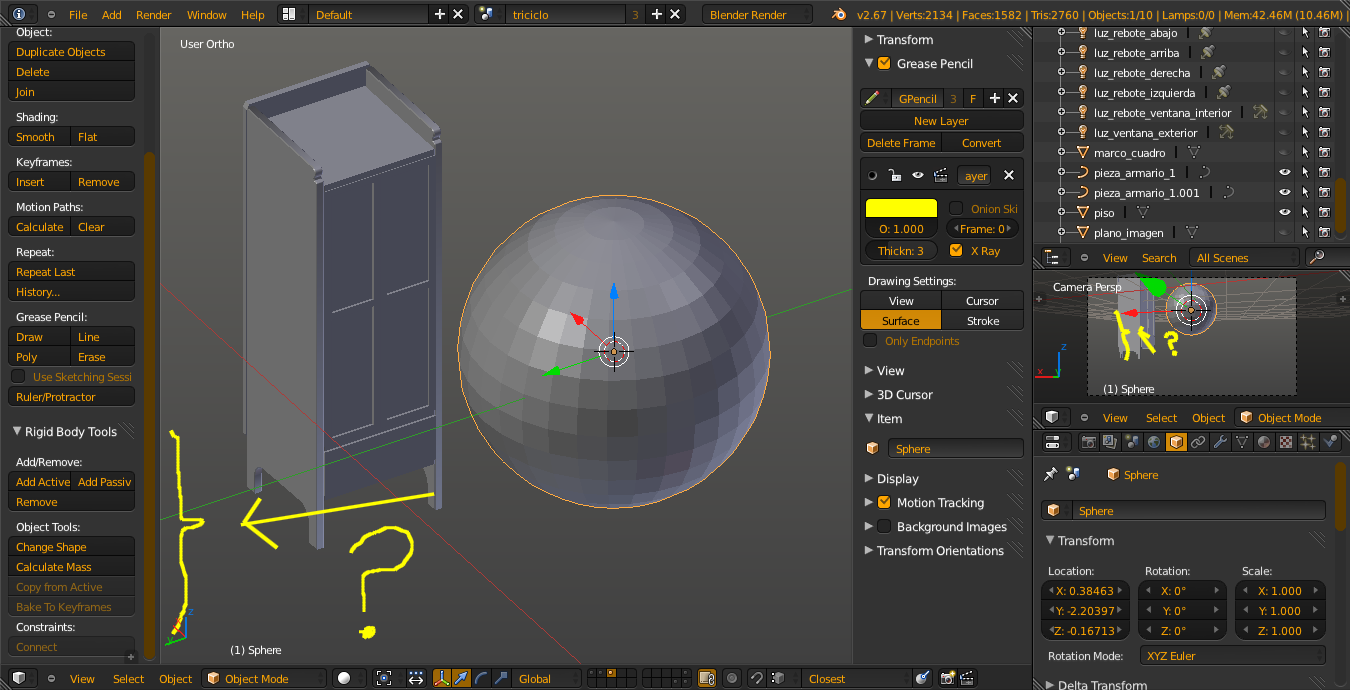Open the Object Data triangle tab
Screen dimensions: 1350x690
point(1242,442)
